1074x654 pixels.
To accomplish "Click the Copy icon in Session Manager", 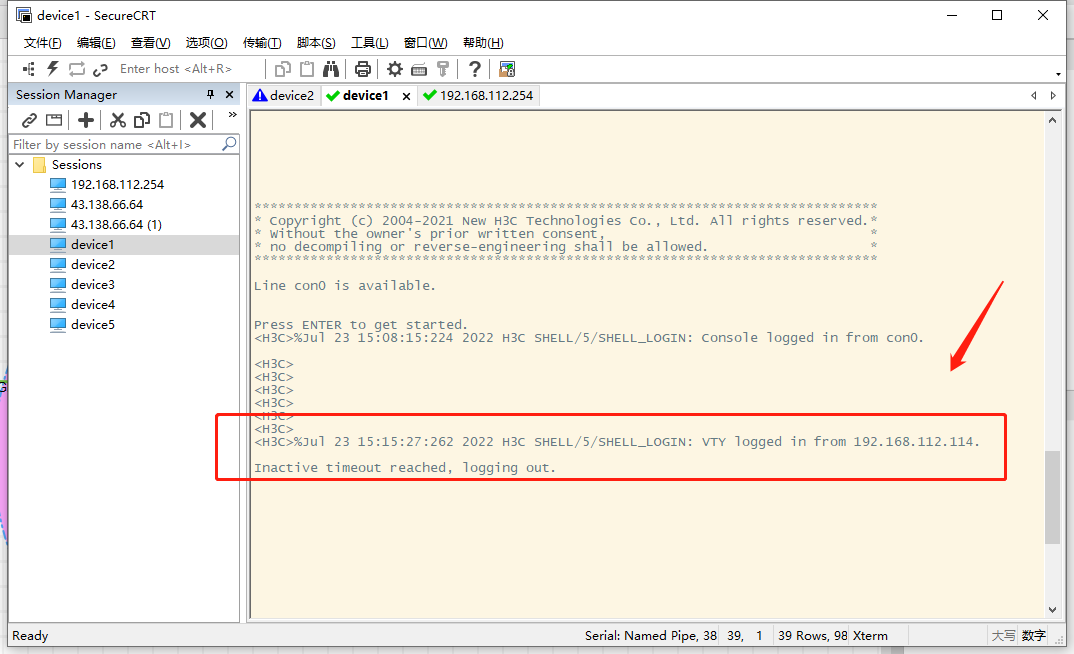I will coord(142,121).
